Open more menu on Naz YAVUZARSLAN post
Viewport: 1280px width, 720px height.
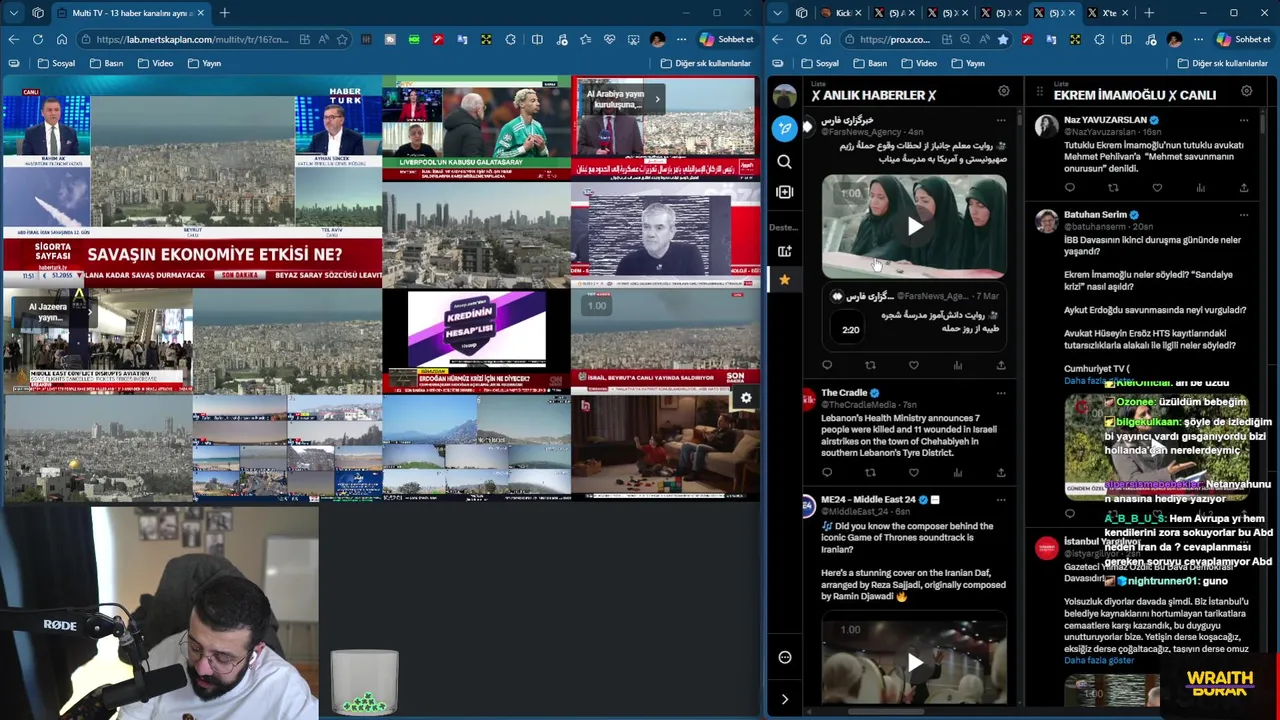pos(1244,120)
